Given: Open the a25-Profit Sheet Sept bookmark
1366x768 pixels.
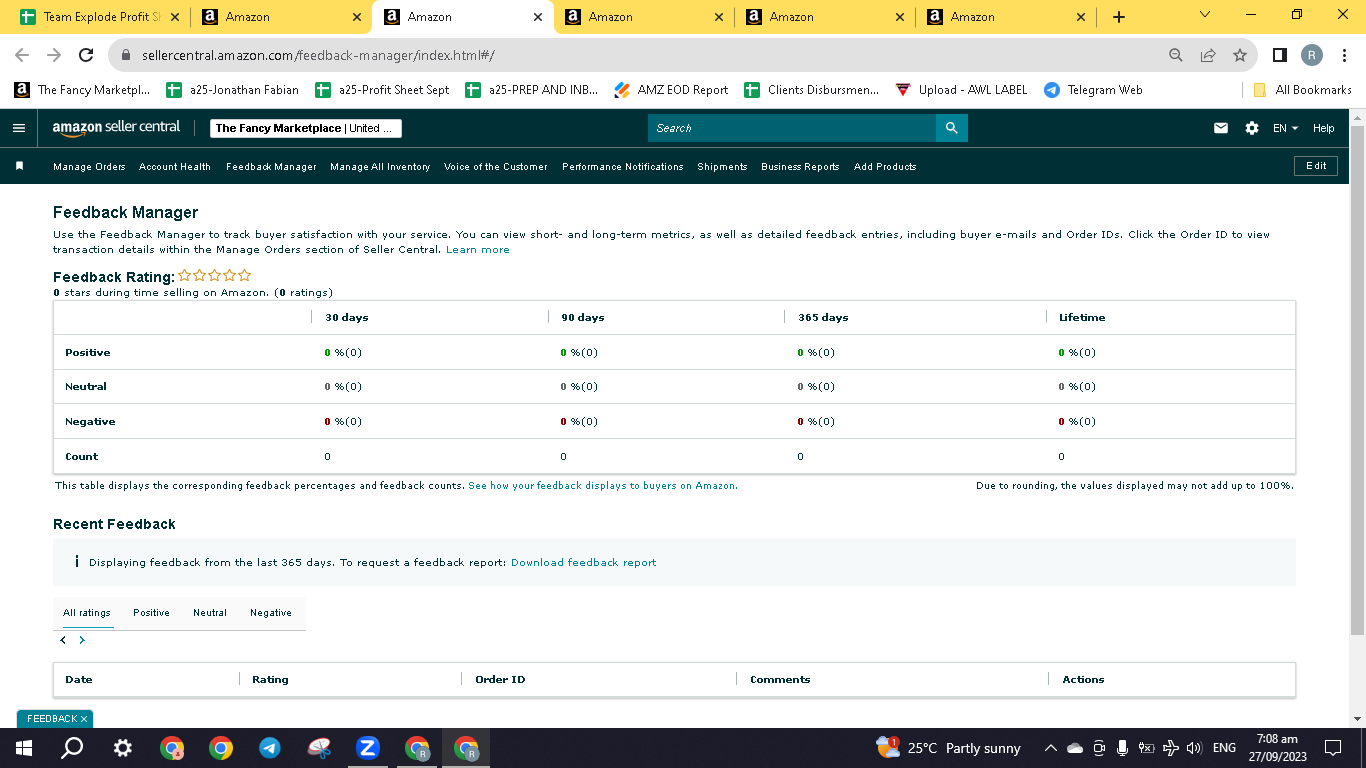Looking at the screenshot, I should tap(382, 90).
